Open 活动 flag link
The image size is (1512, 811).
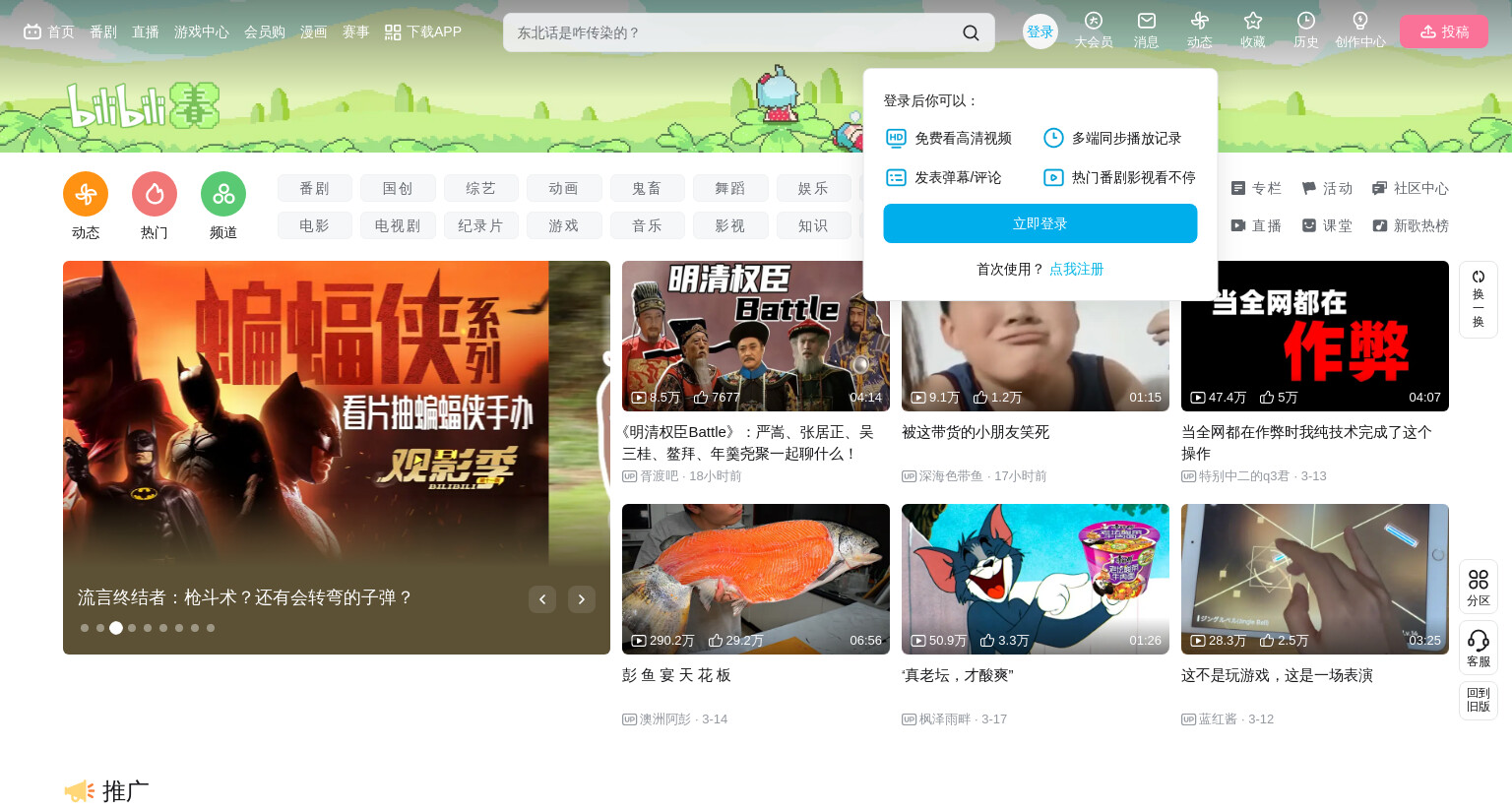tap(1327, 188)
